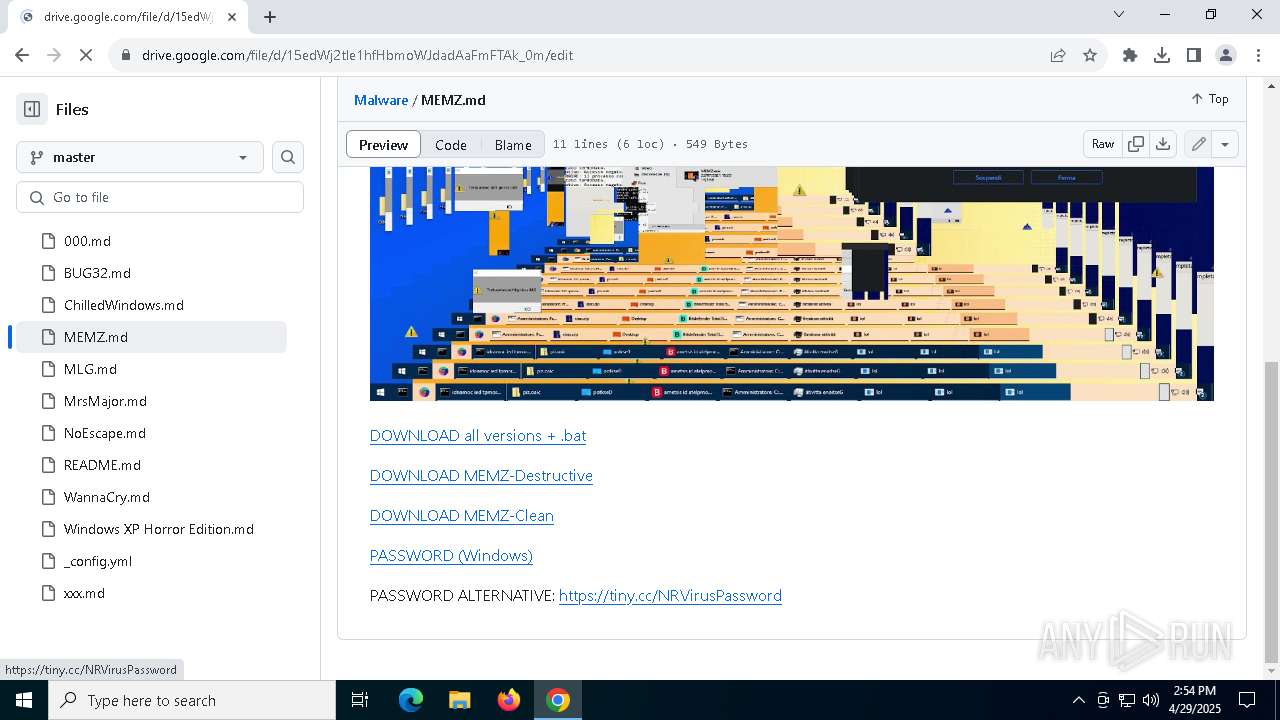Open the Malware repository breadcrumb

(381, 100)
